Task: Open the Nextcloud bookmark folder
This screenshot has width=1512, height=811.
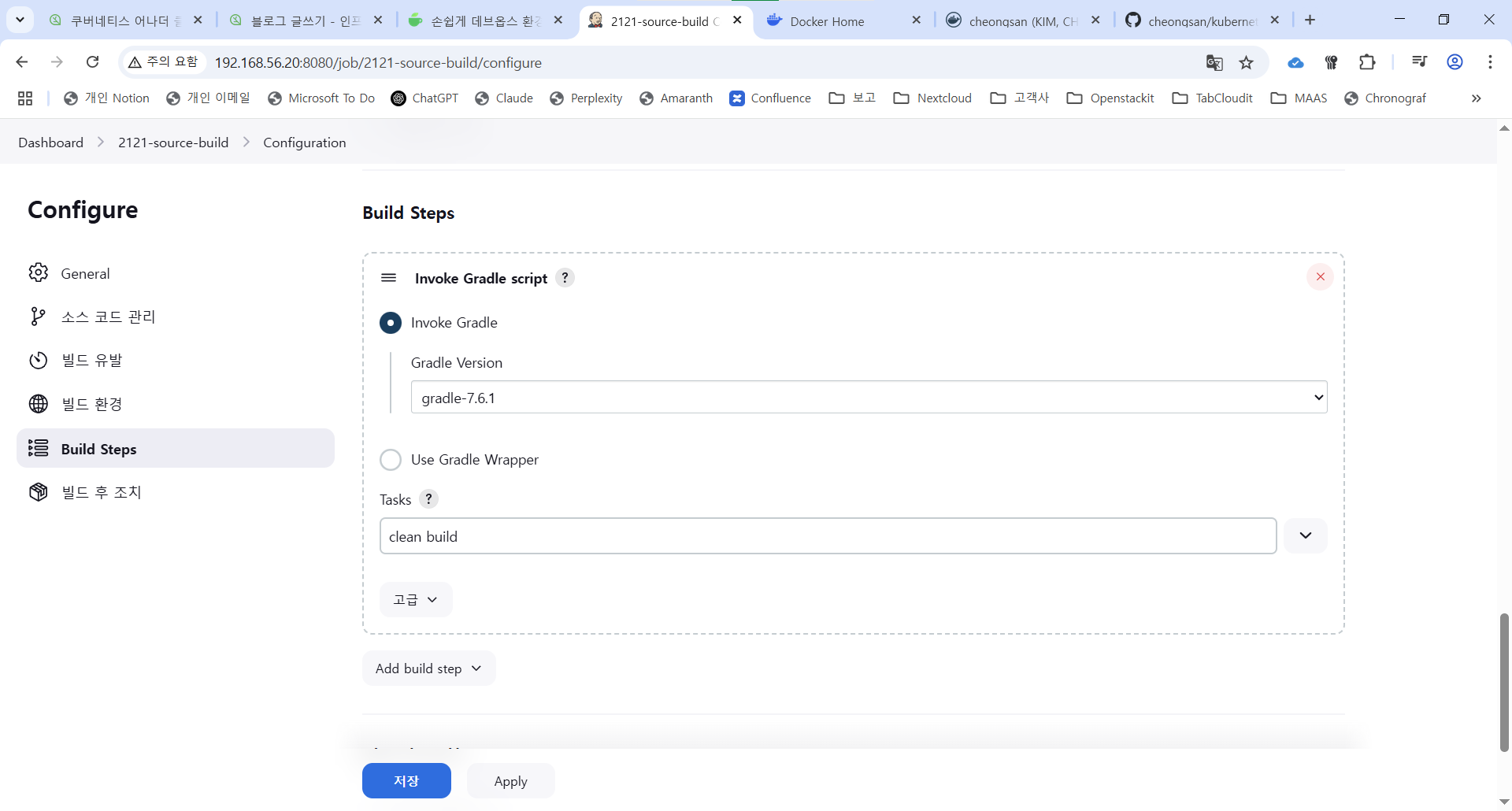Action: pos(933,98)
